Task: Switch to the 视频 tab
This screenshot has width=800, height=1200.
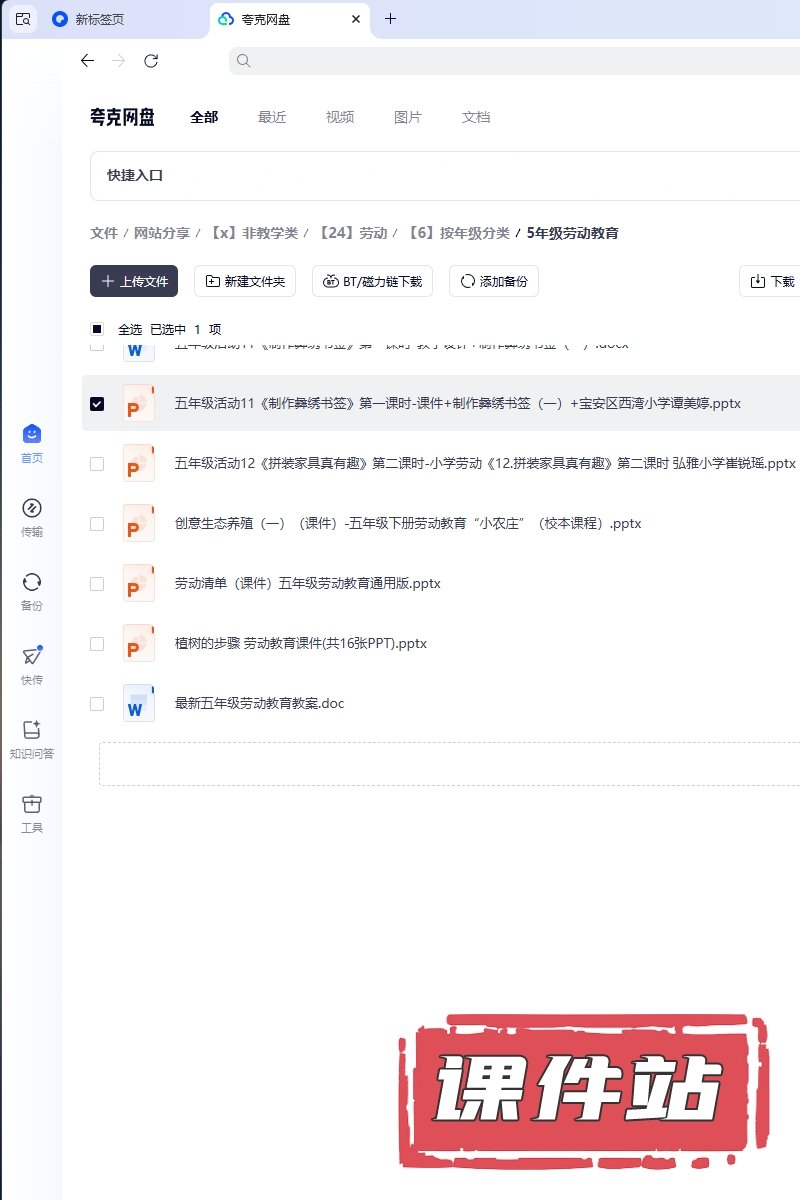Action: (x=340, y=117)
